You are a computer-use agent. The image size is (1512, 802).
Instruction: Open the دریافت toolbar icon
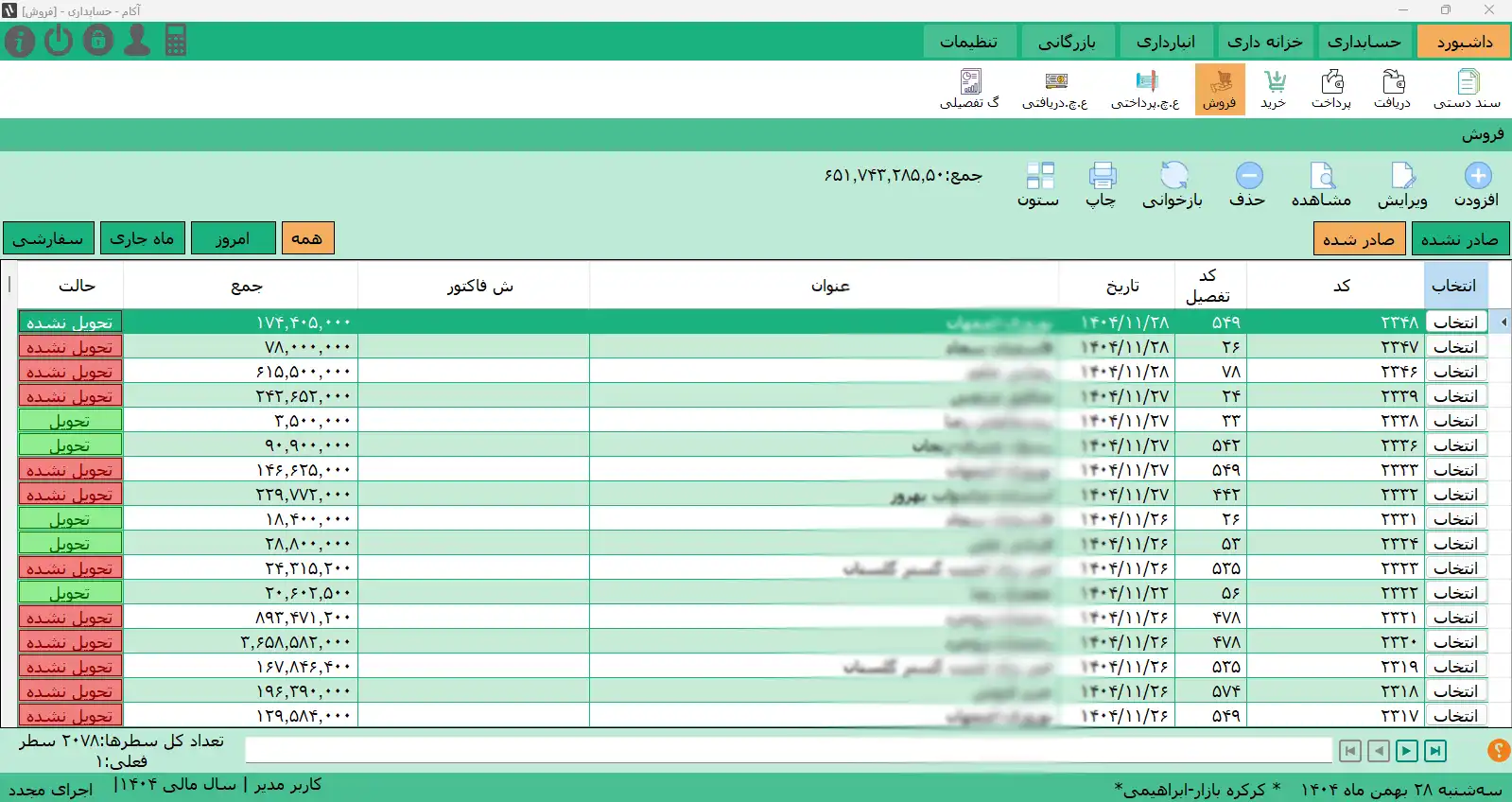(x=1392, y=90)
